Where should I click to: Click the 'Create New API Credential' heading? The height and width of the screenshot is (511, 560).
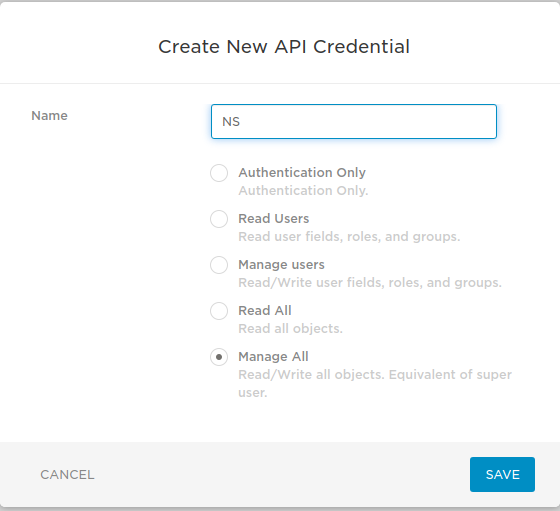[x=284, y=47]
